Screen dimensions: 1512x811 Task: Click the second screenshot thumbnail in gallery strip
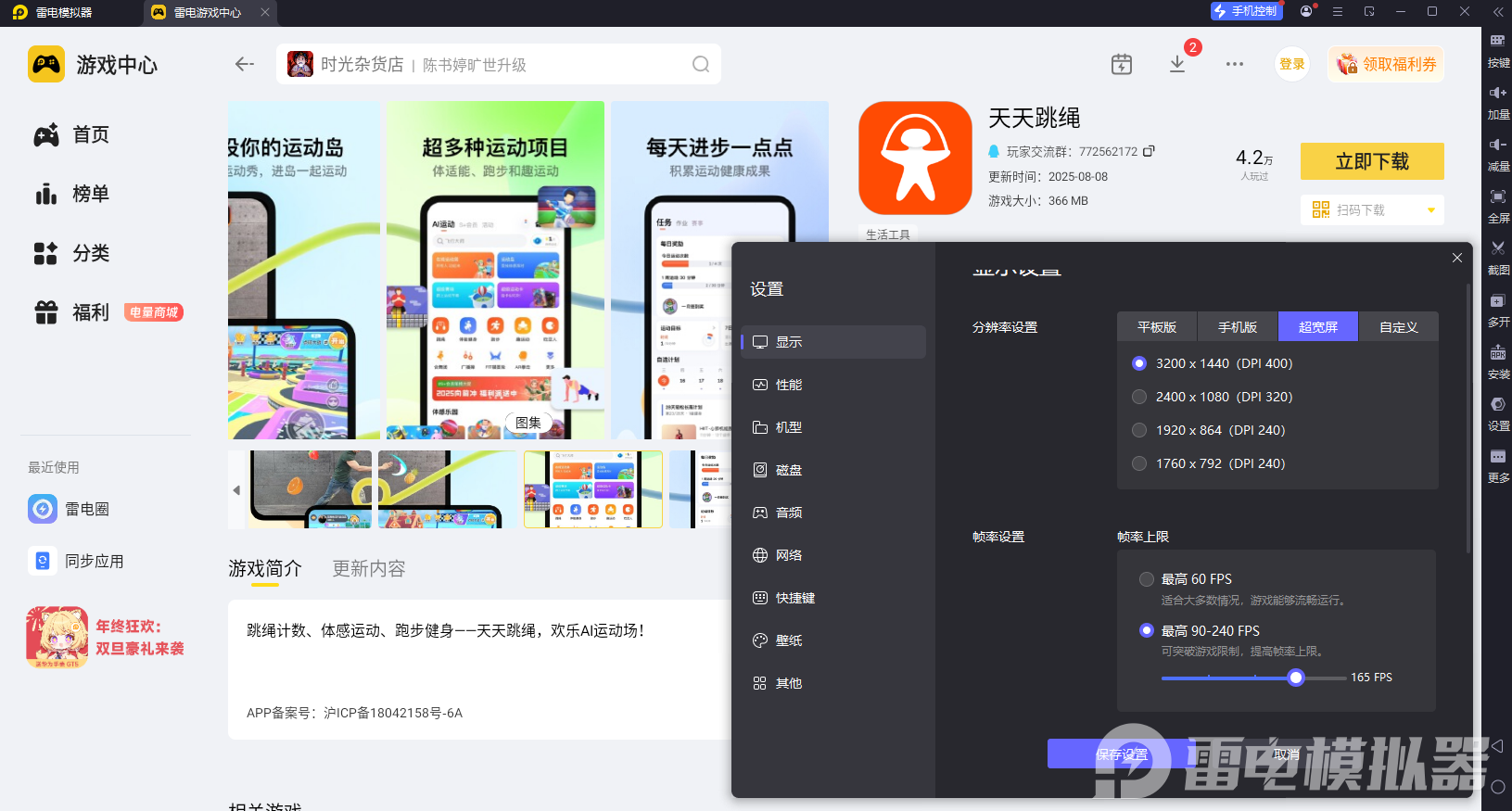447,489
